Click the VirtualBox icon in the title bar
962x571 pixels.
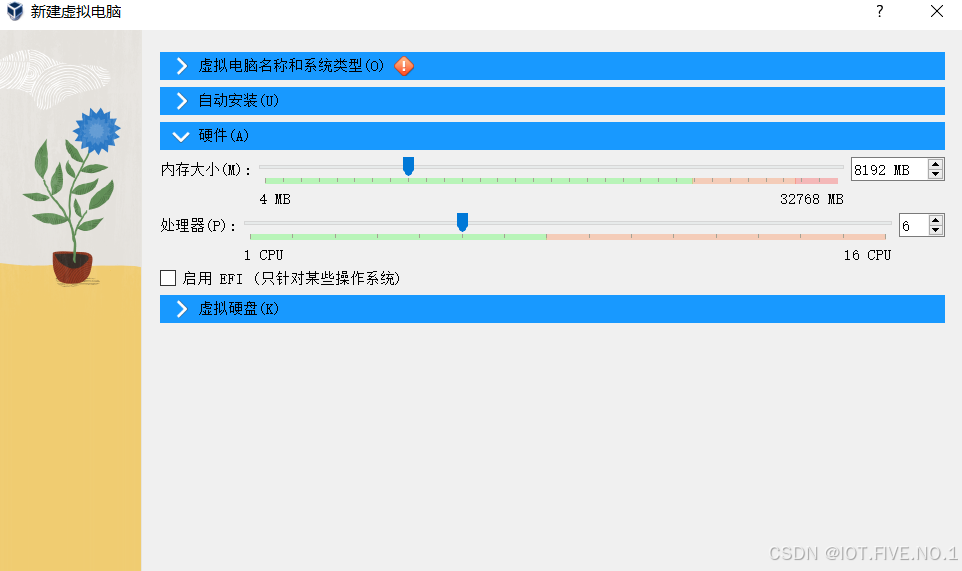coord(14,12)
